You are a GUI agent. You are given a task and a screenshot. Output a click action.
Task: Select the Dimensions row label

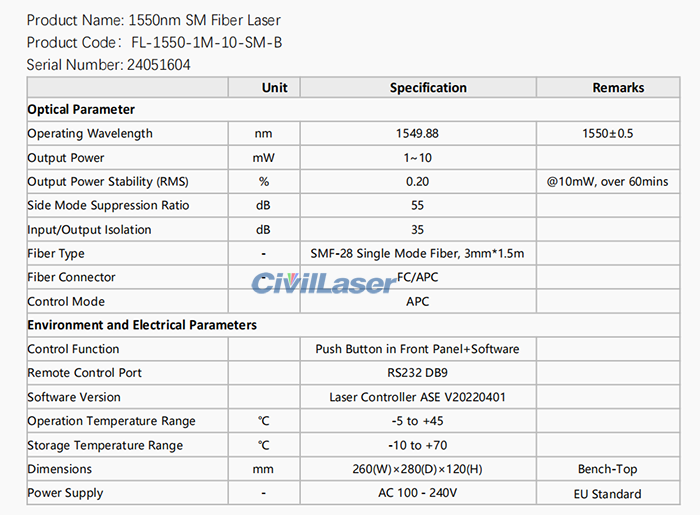click(59, 469)
